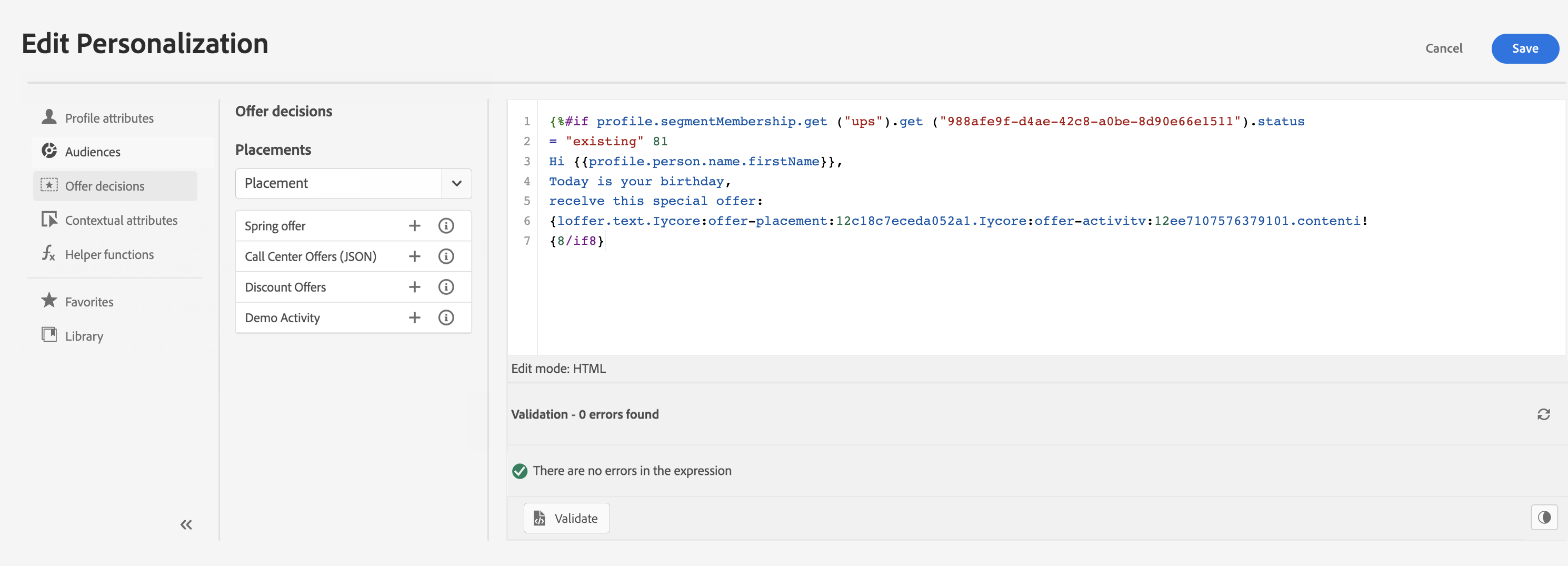Screen dimensions: 1568x566
Task: Collapse the left navigation panel
Action: coord(186,524)
